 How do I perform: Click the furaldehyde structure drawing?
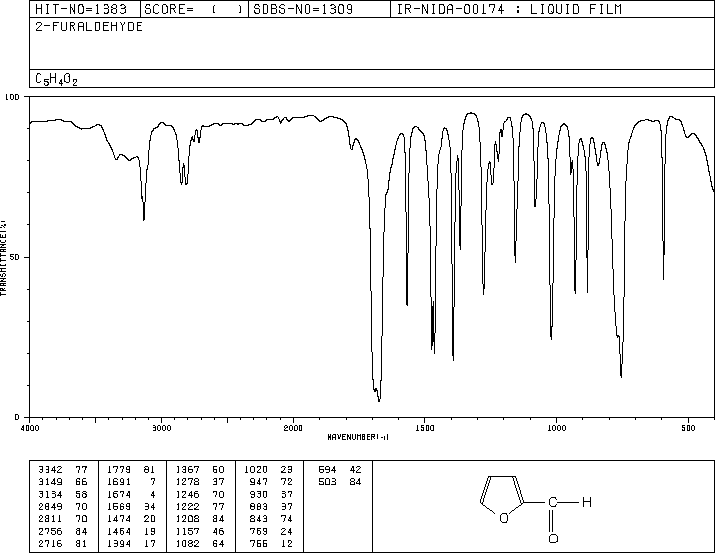click(536, 509)
